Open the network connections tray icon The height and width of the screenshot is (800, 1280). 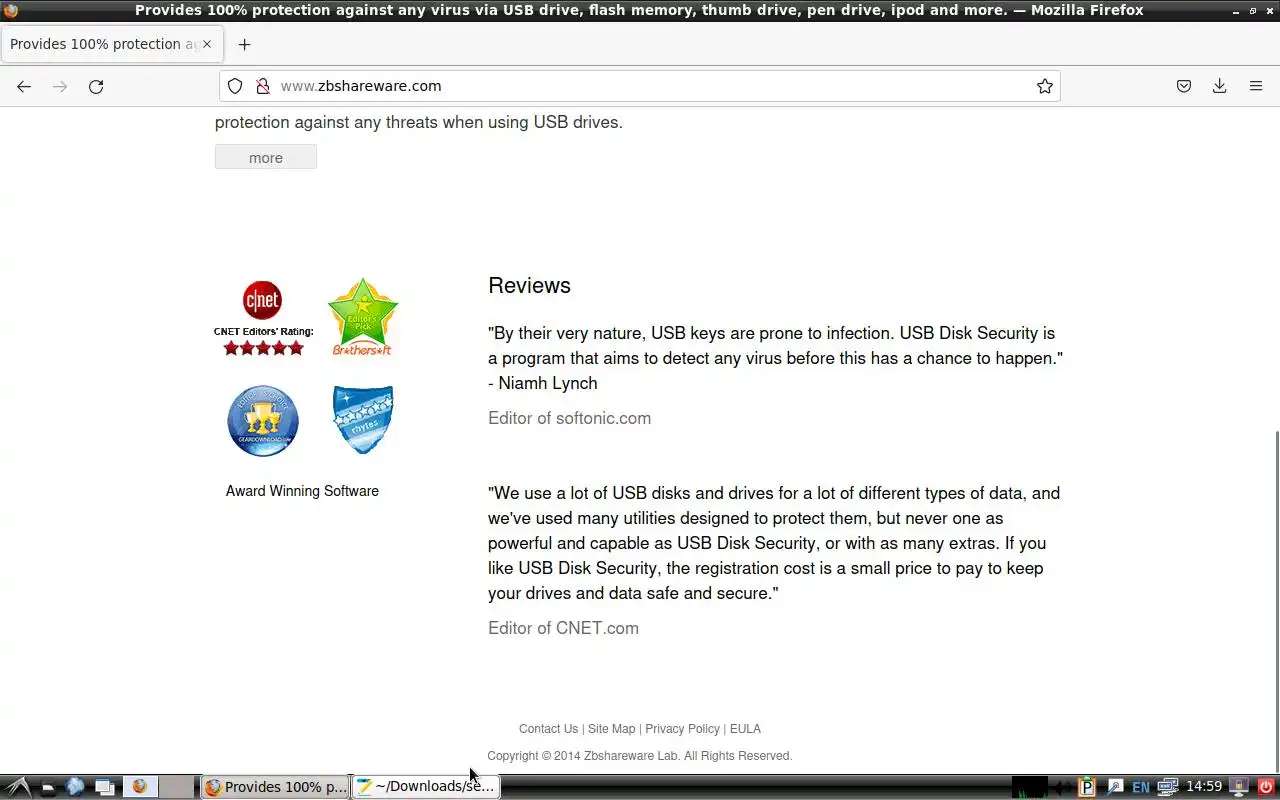coord(1167,787)
